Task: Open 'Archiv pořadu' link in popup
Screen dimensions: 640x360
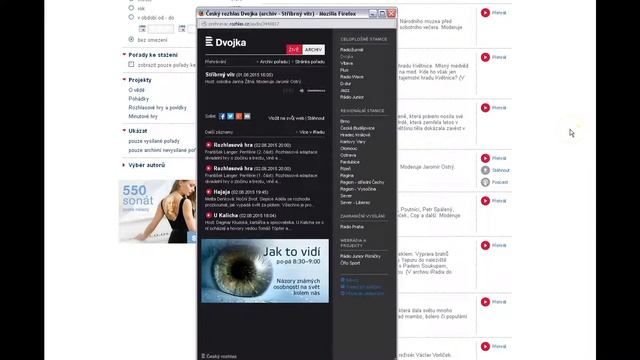Action: (x=275, y=62)
